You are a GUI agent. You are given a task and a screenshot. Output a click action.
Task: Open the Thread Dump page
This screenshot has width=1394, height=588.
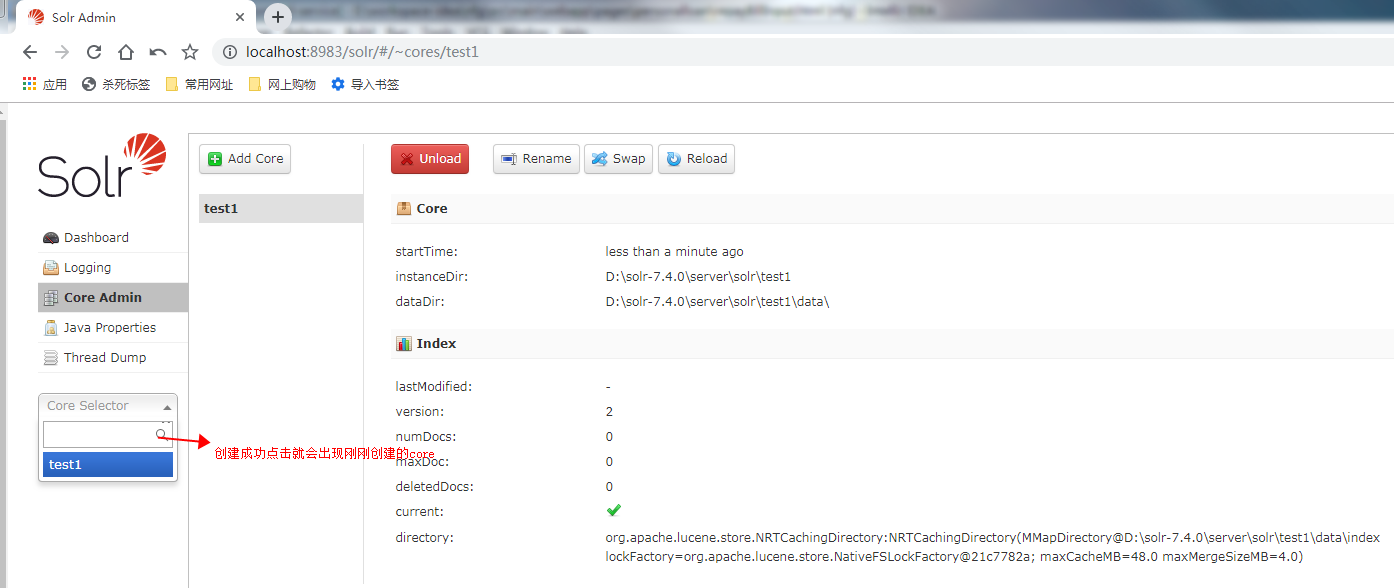pyautogui.click(x=113, y=358)
